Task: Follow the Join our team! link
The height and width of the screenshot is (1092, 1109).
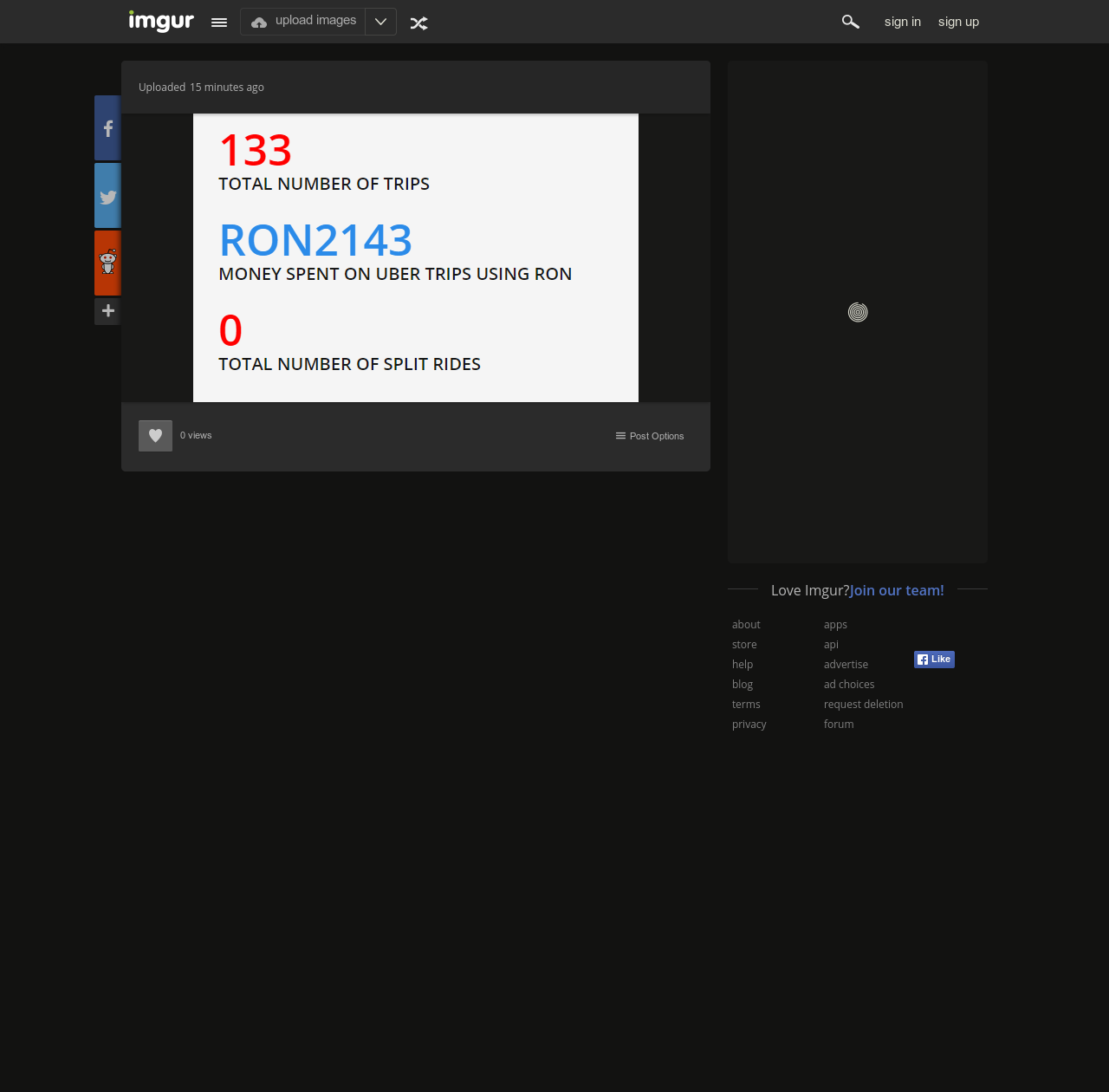Action: click(x=897, y=590)
